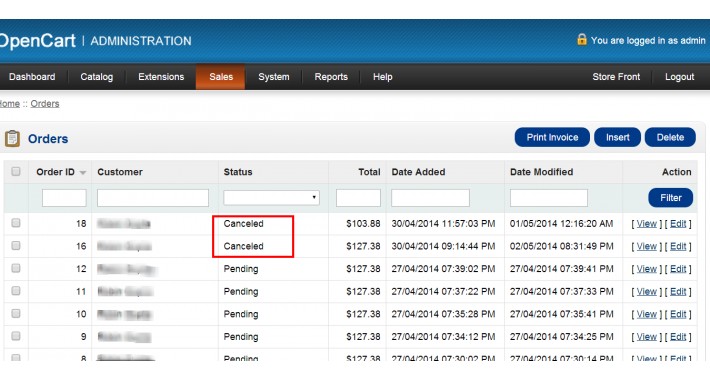This screenshot has width=710, height=380.
Task: View order 11
Action: [x=647, y=291]
